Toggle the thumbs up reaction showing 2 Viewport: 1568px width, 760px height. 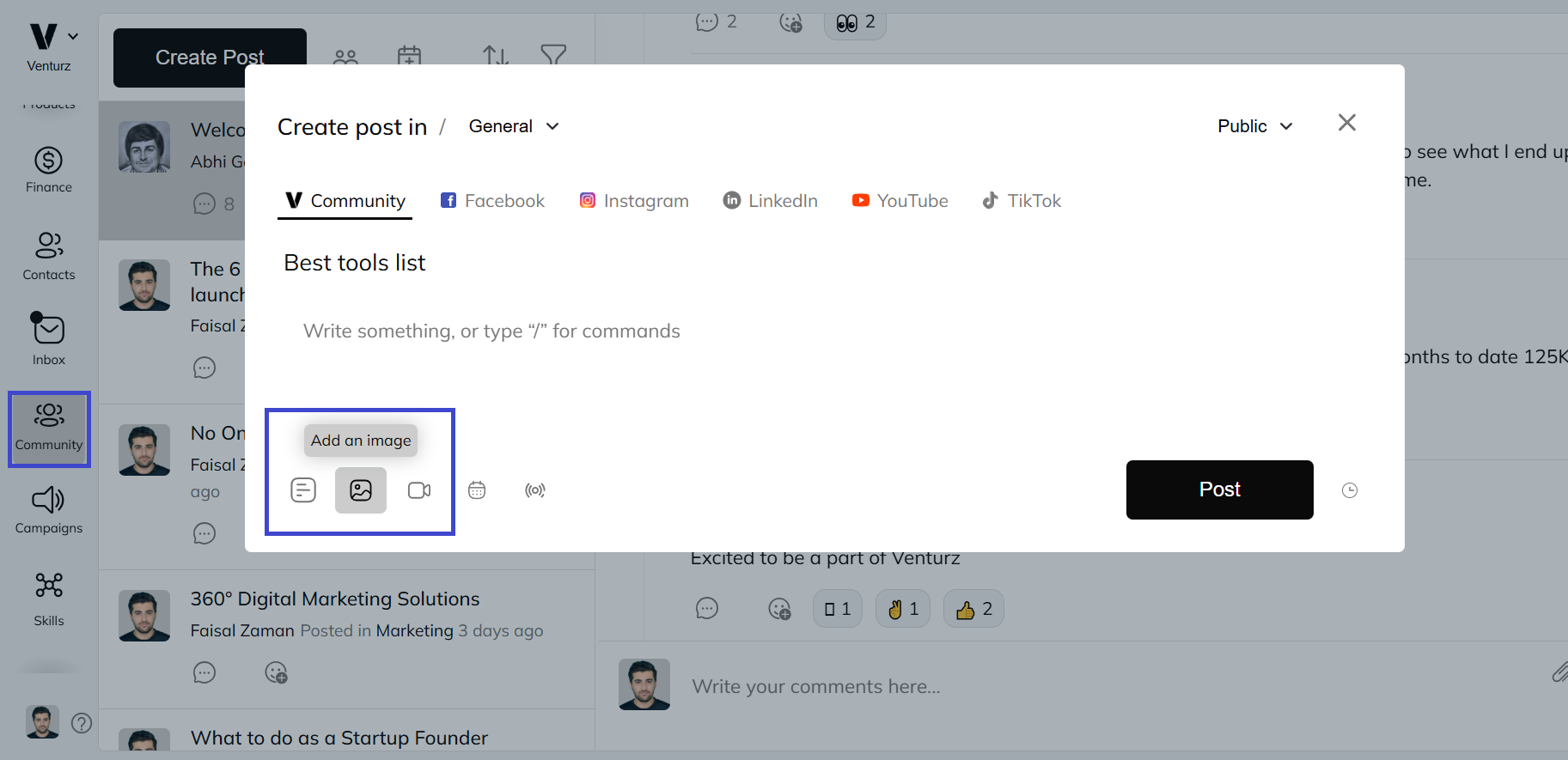[x=973, y=609]
